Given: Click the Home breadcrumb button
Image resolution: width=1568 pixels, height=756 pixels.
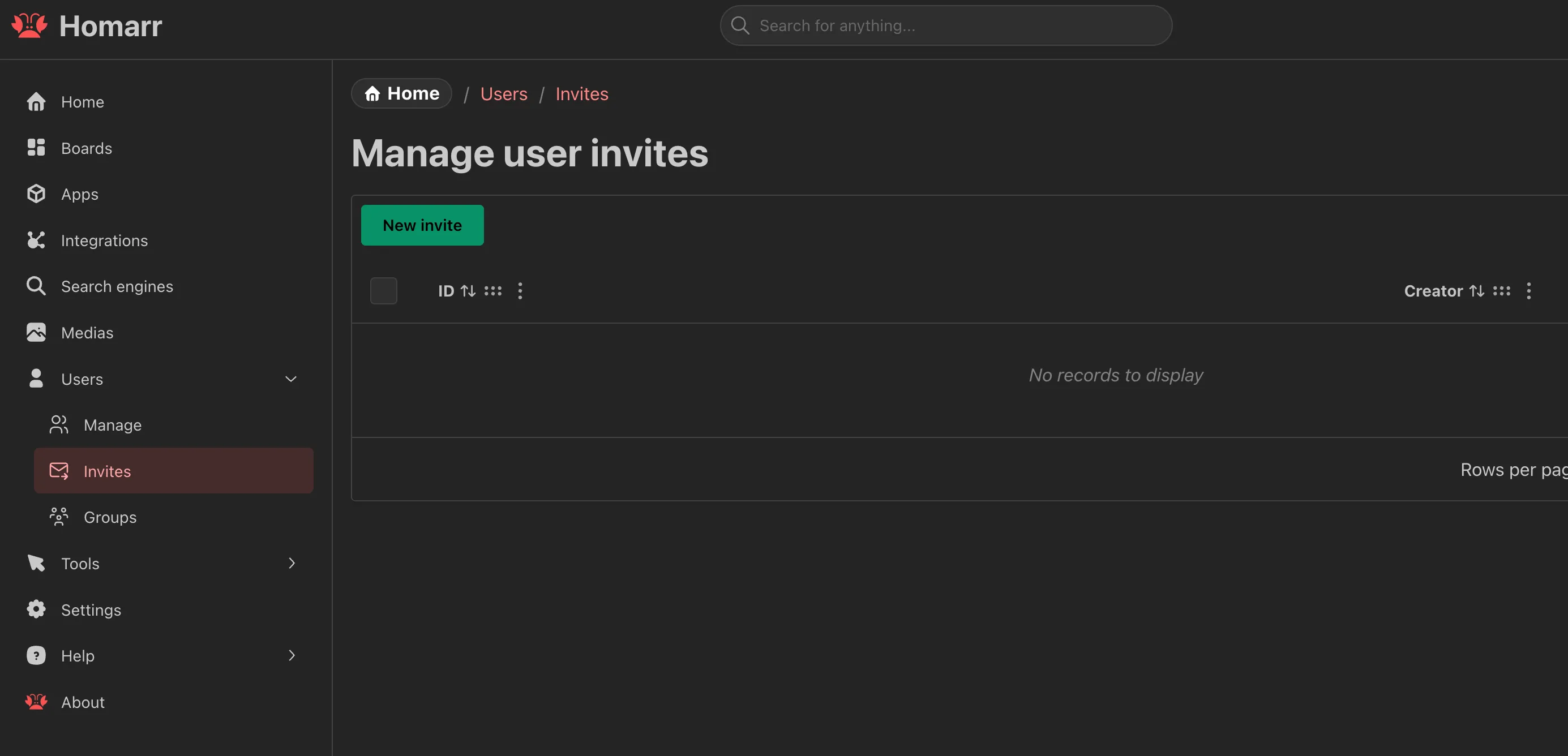Looking at the screenshot, I should (402, 94).
